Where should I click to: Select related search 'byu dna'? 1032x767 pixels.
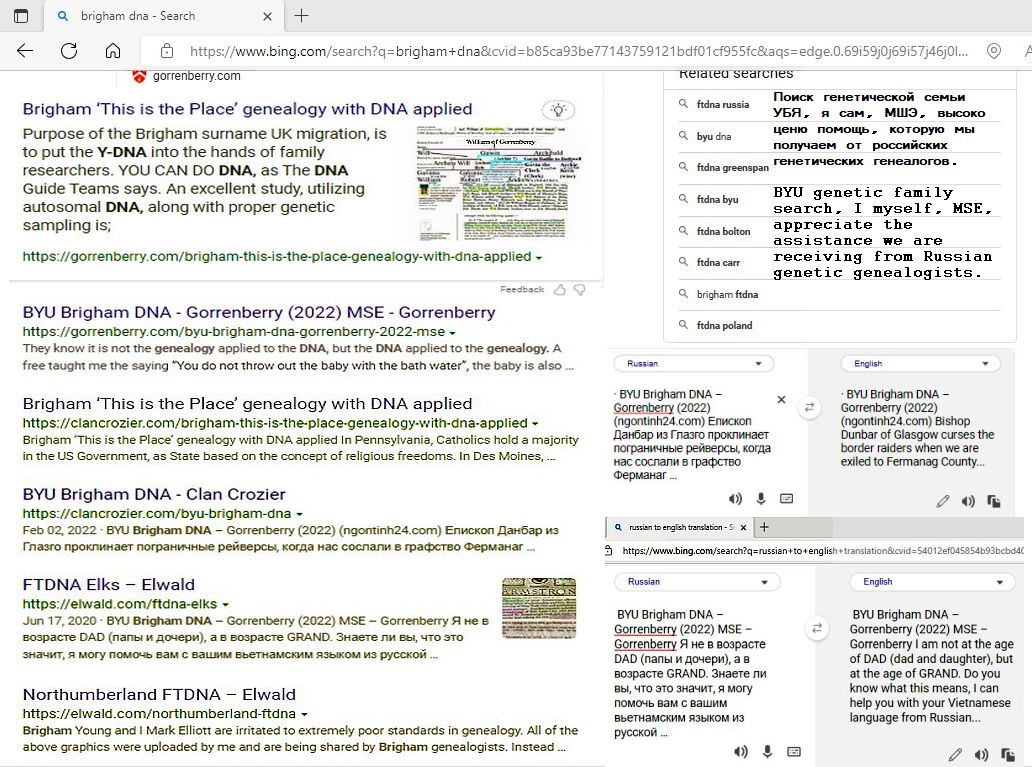[714, 136]
